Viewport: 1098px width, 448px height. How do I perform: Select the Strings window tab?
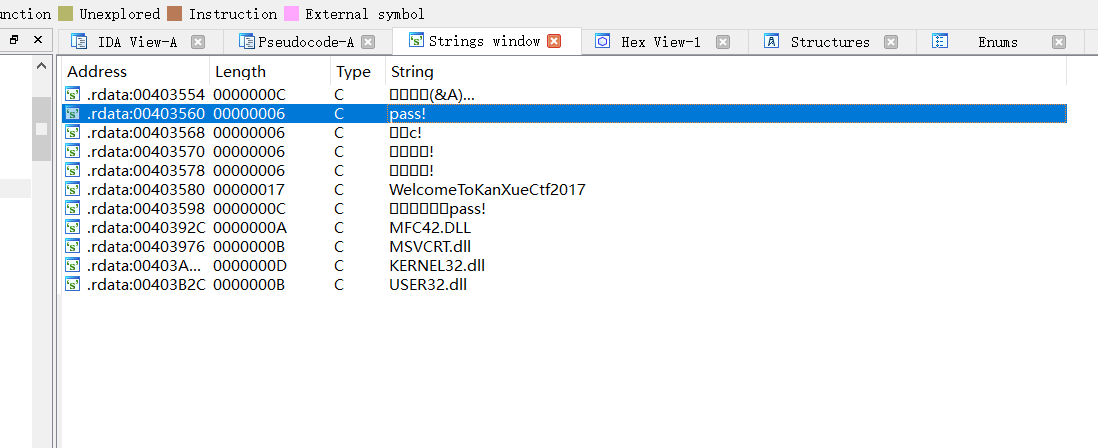coord(485,41)
